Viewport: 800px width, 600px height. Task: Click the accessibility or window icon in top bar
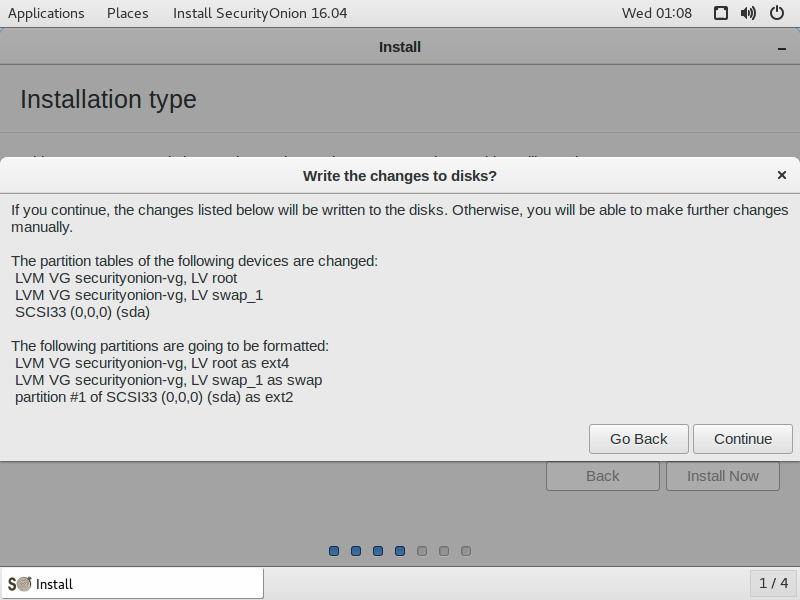(x=720, y=13)
